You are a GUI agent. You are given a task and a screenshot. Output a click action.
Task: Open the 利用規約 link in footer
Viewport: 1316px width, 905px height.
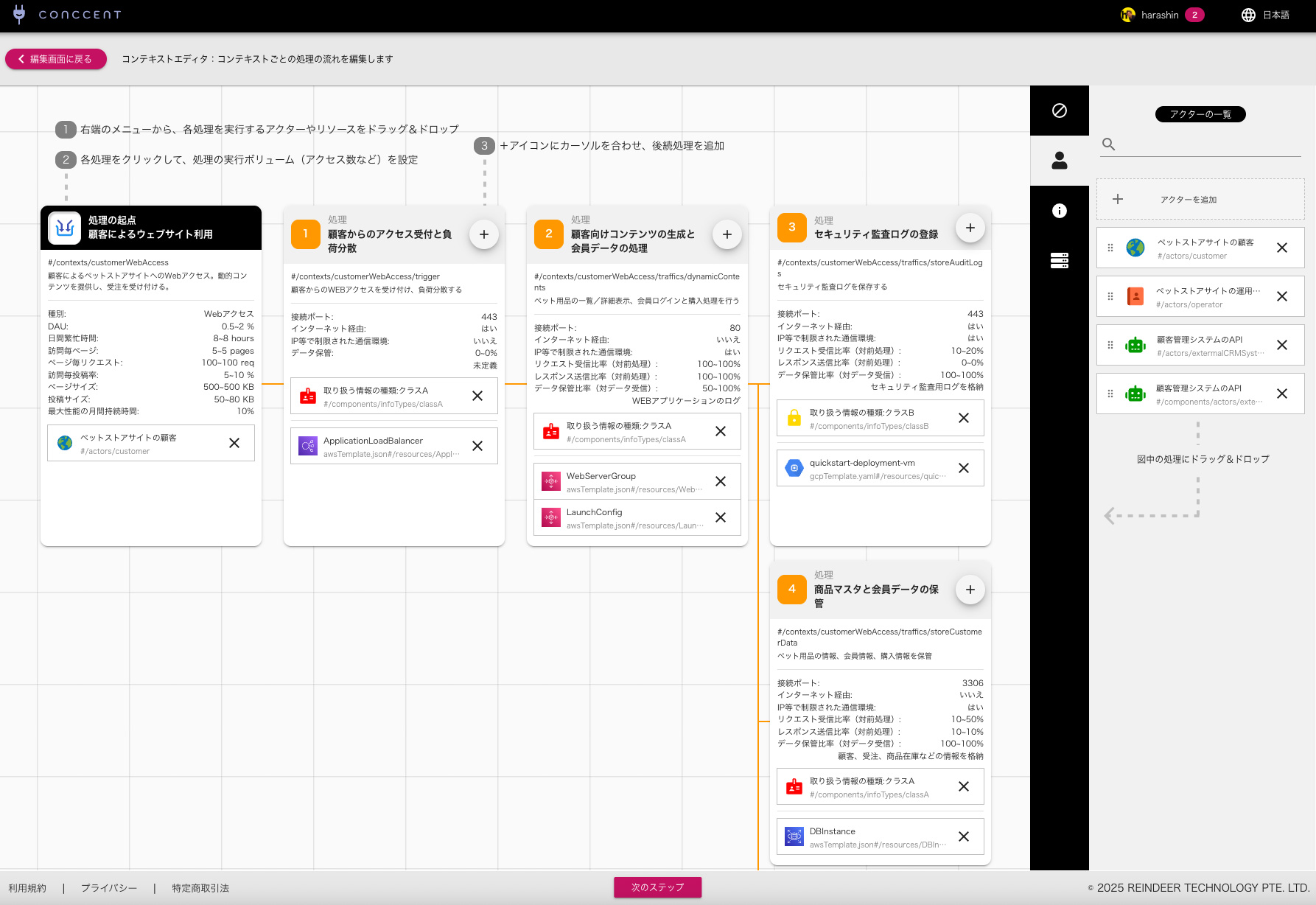pyautogui.click(x=27, y=888)
